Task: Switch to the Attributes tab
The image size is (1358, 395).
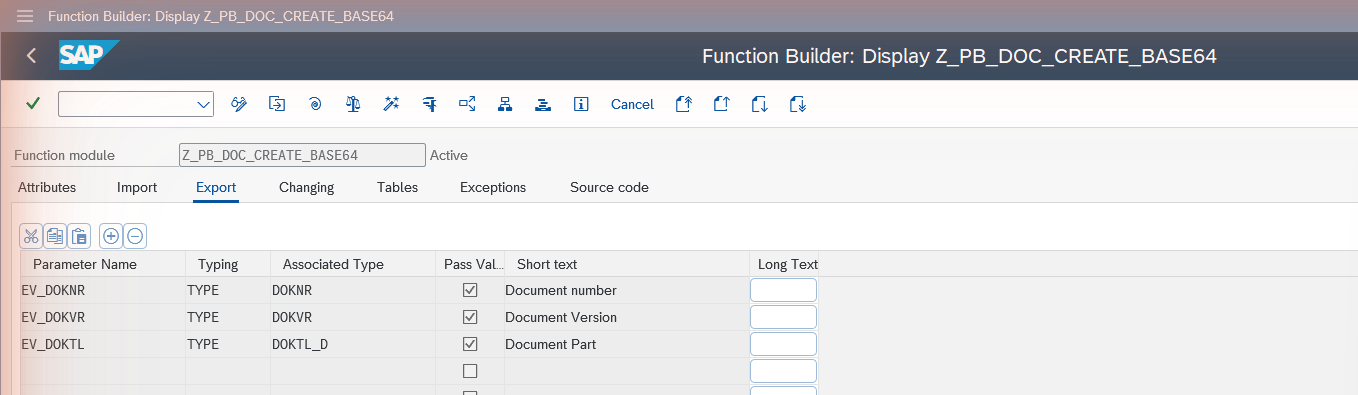Action: [47, 187]
